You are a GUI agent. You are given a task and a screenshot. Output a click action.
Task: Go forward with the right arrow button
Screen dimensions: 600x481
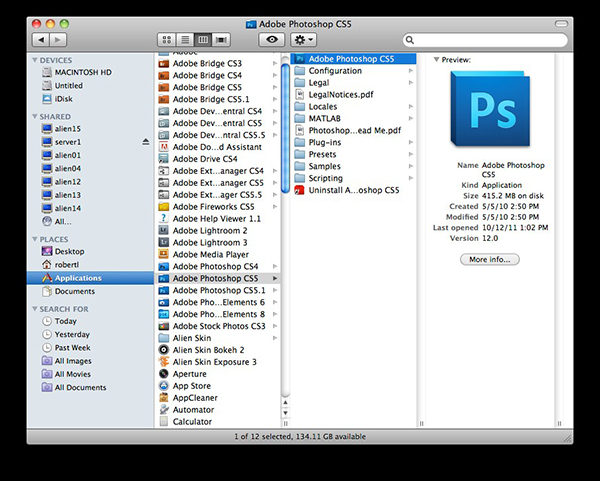tap(58, 40)
